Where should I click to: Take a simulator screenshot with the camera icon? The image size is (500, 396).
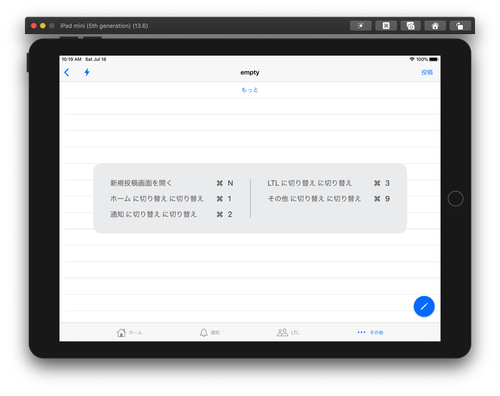click(410, 26)
